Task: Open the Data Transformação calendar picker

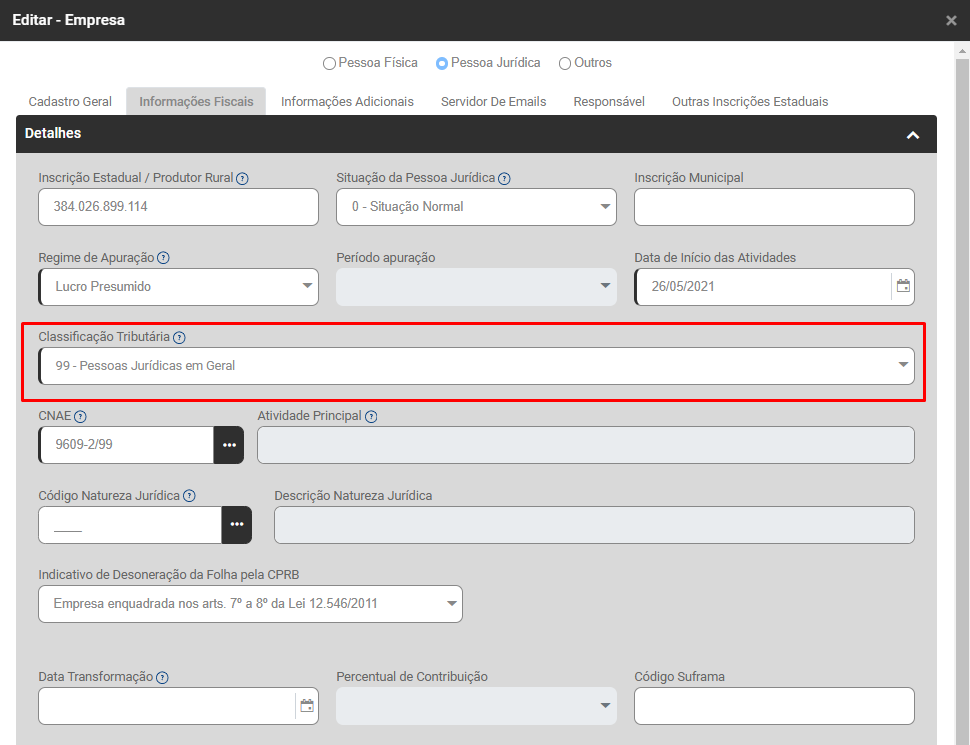Action: pyautogui.click(x=307, y=706)
